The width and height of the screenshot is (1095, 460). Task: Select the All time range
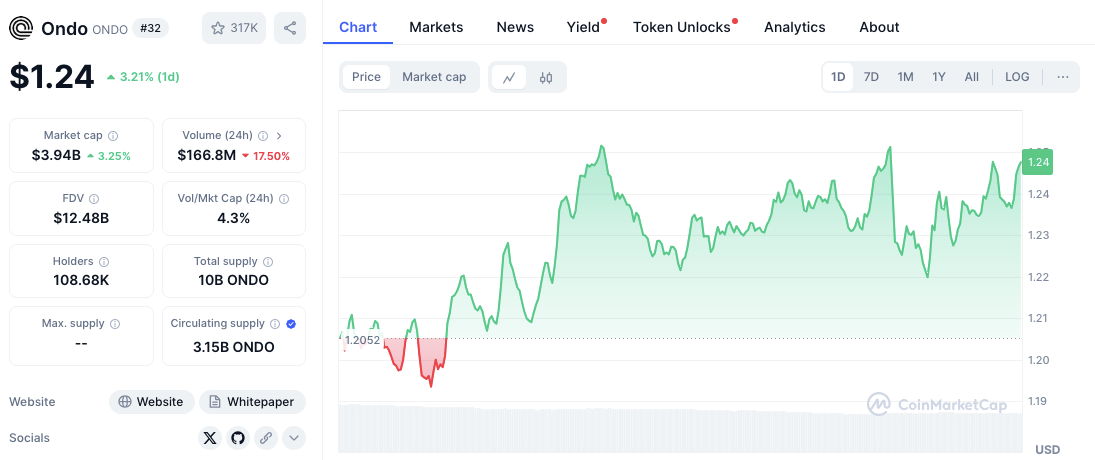click(971, 77)
